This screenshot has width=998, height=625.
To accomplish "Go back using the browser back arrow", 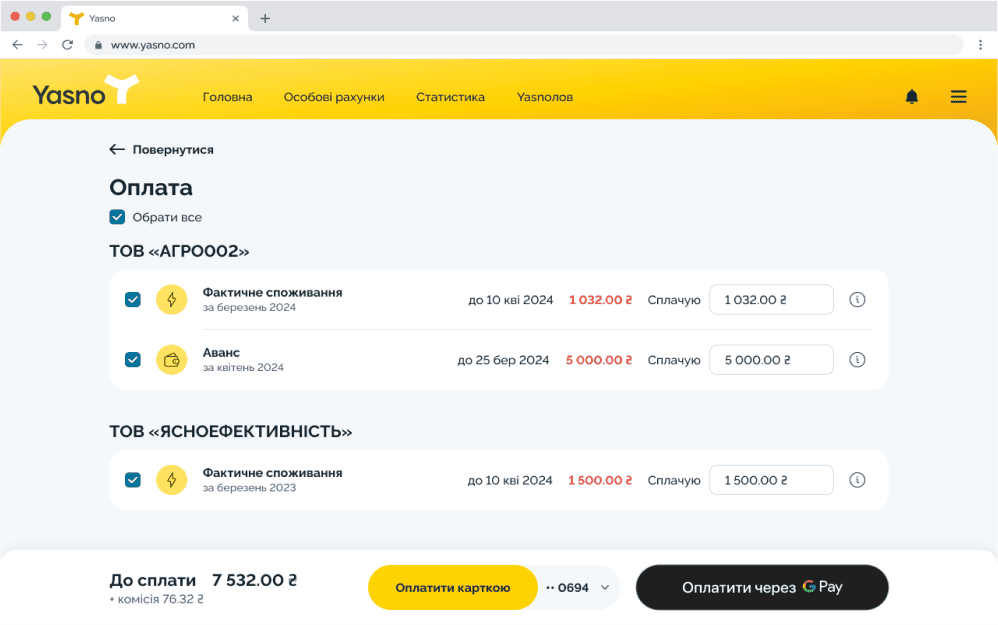I will [x=17, y=45].
